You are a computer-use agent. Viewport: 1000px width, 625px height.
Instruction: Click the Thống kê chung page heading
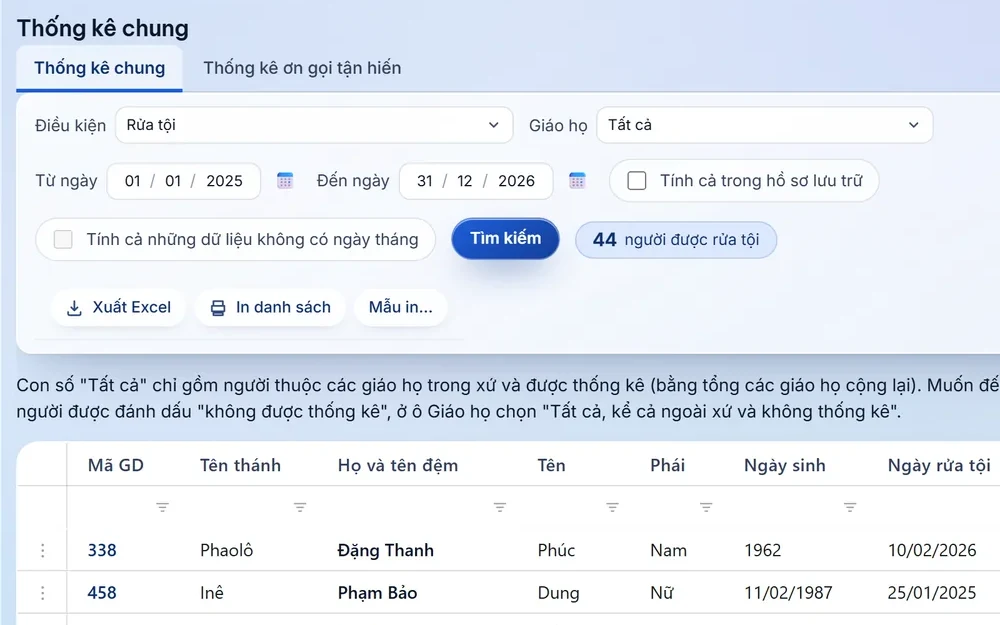[103, 29]
